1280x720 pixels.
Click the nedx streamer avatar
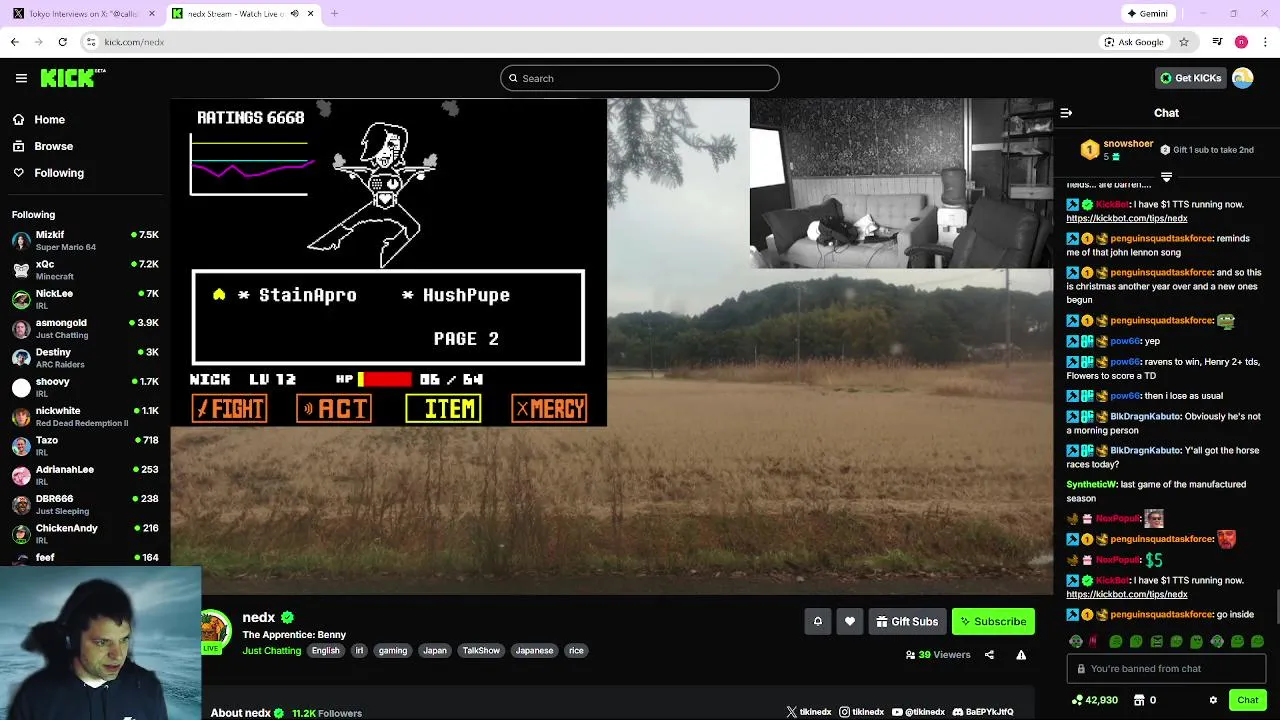click(x=214, y=630)
